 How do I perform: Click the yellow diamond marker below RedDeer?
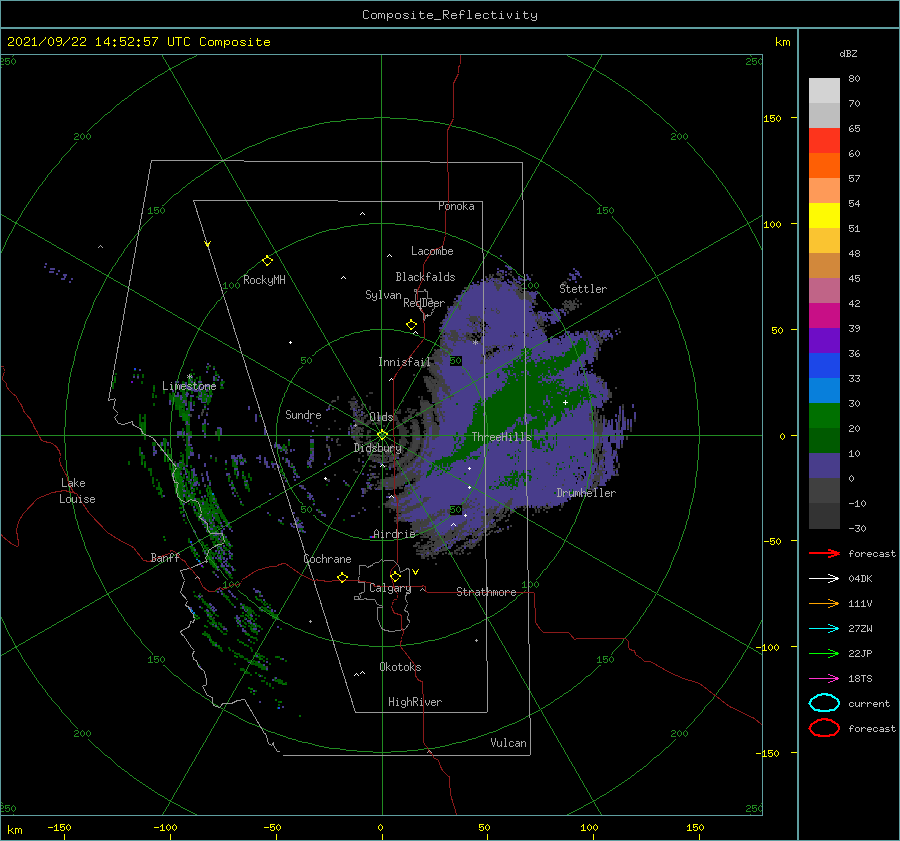tap(411, 325)
